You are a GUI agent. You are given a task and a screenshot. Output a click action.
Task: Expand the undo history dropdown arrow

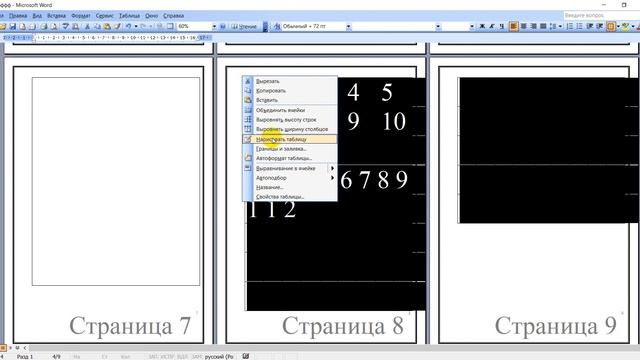point(136,27)
